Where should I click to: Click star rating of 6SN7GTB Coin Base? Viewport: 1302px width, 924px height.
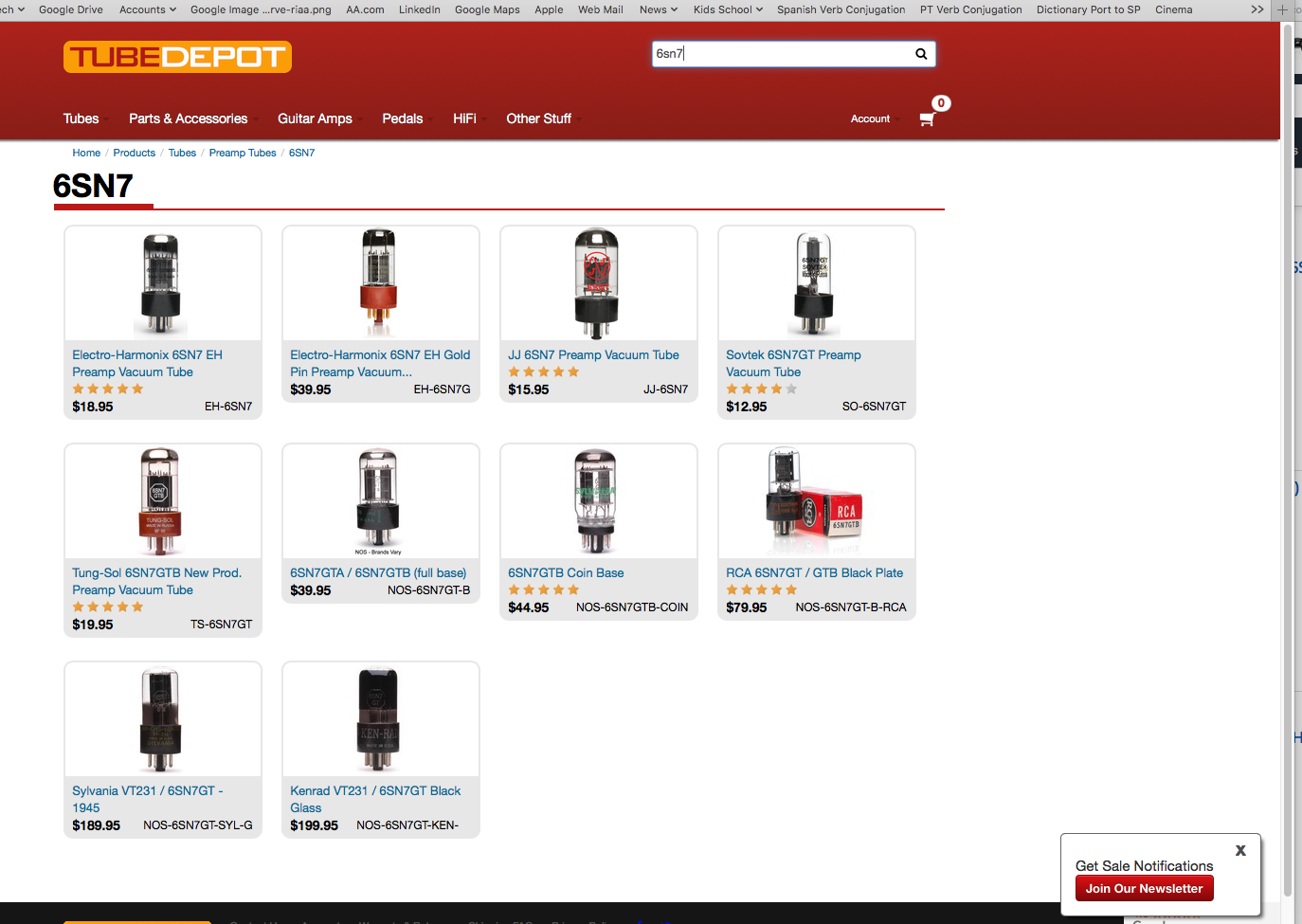point(544,590)
